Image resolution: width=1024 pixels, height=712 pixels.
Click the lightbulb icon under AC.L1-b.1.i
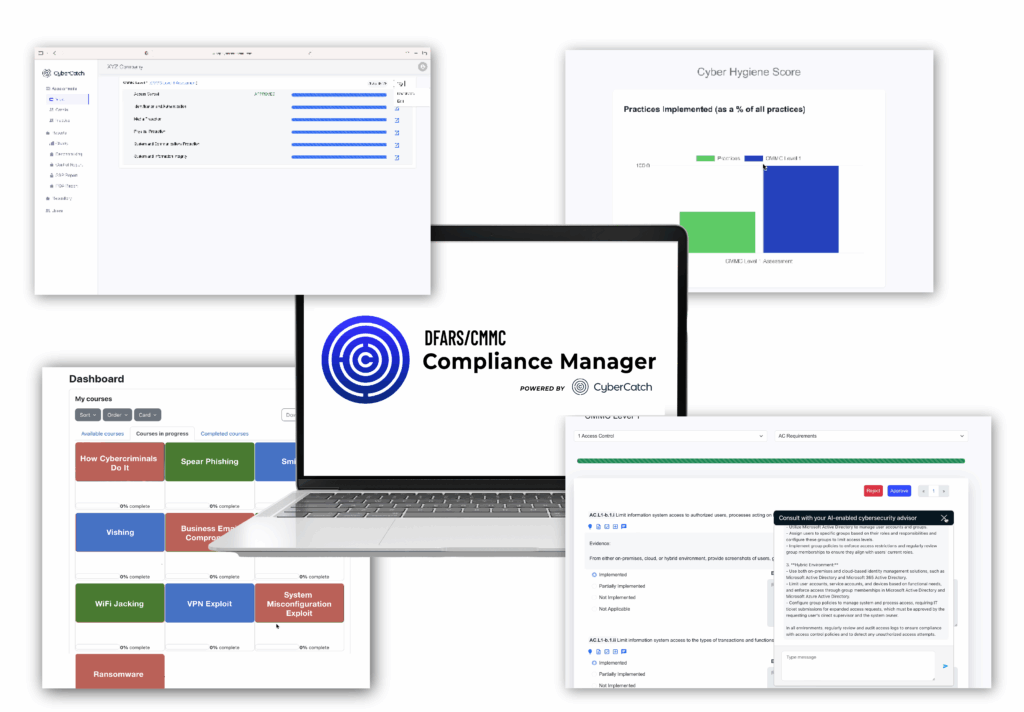pos(592,526)
